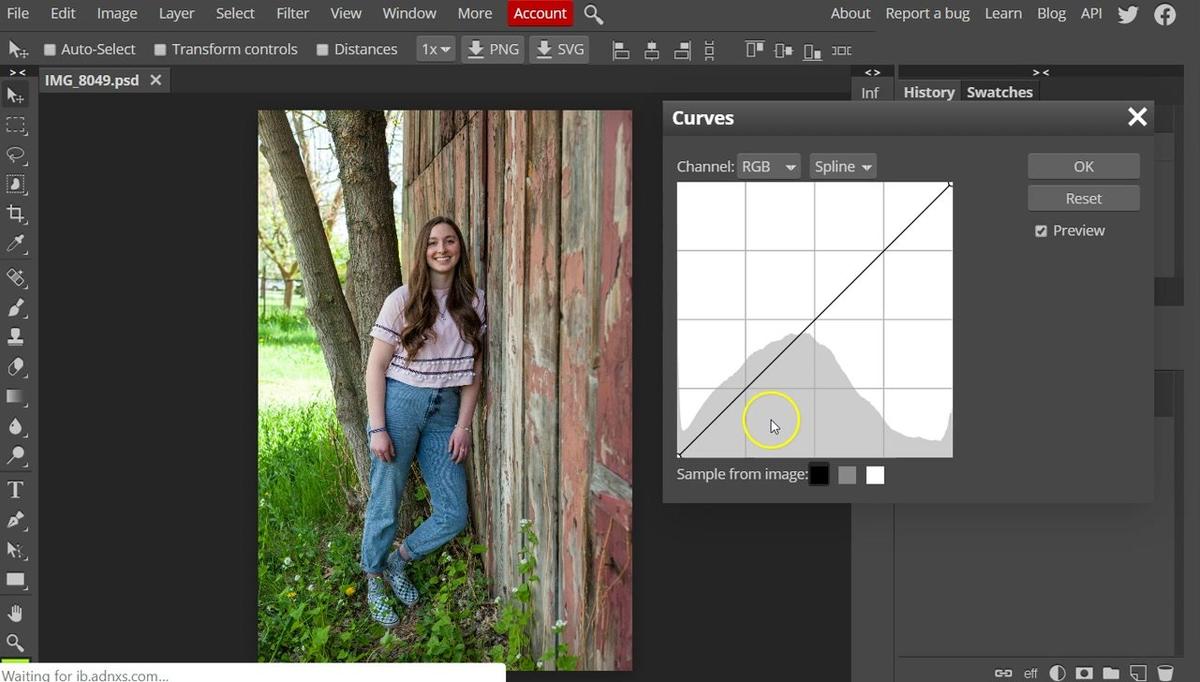Collapse the left toolbar with >< arrows
1200x682 pixels.
click(x=18, y=72)
